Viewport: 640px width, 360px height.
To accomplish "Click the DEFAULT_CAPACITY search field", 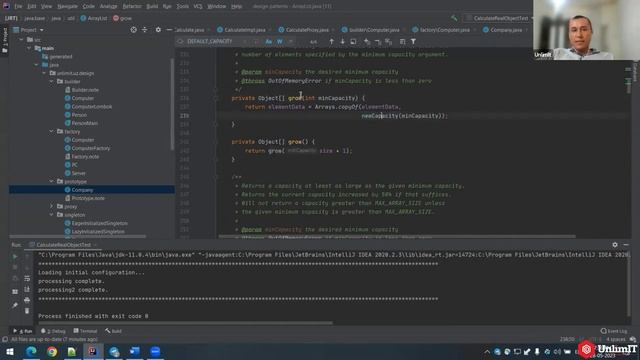I will tap(210, 41).
